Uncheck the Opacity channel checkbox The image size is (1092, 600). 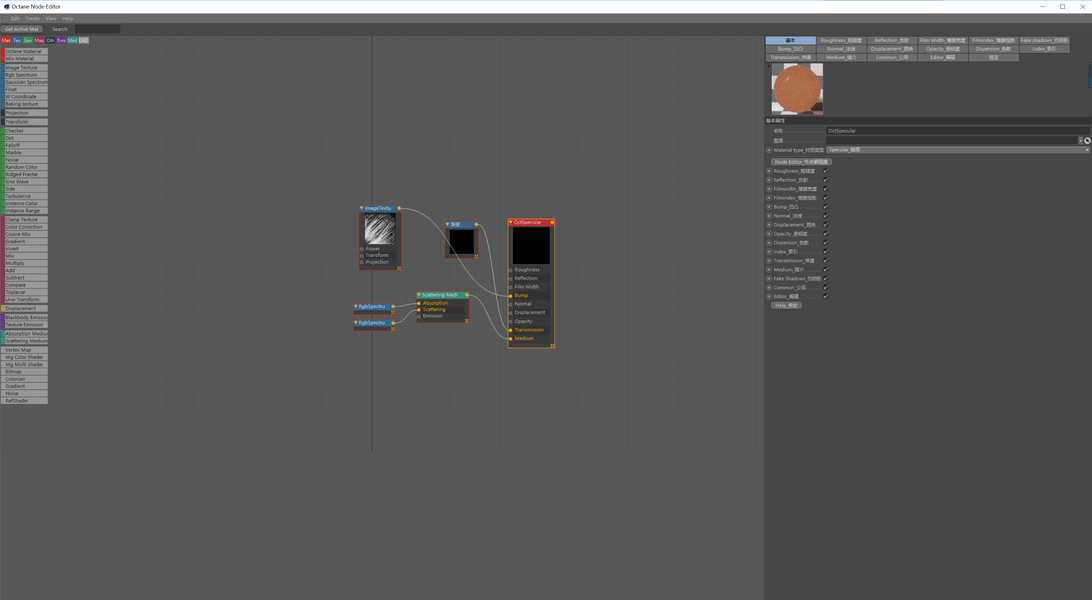pos(826,234)
